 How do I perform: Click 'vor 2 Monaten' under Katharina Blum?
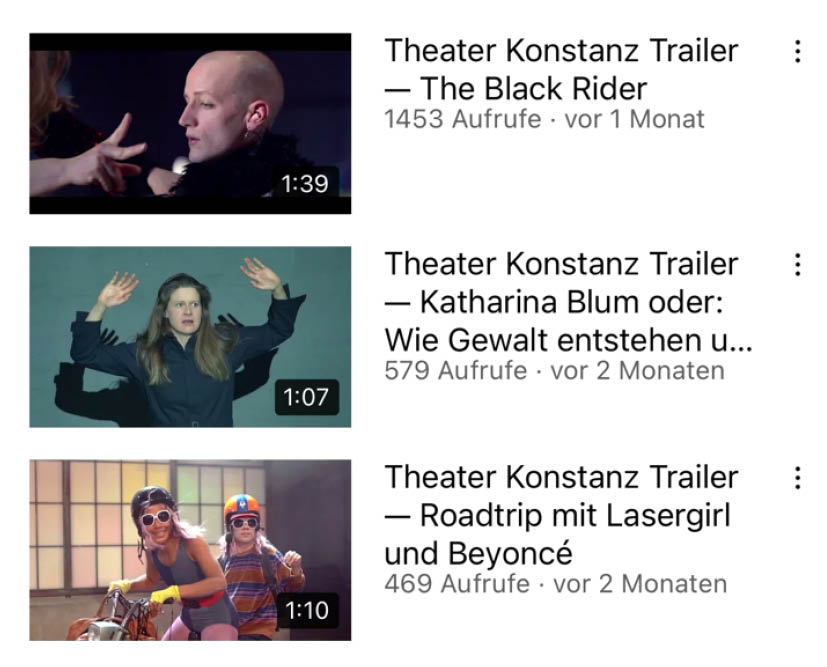(x=638, y=371)
